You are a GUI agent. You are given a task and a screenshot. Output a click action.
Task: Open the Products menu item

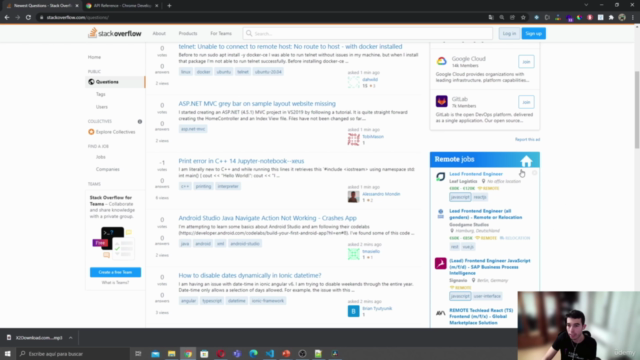click(x=188, y=33)
